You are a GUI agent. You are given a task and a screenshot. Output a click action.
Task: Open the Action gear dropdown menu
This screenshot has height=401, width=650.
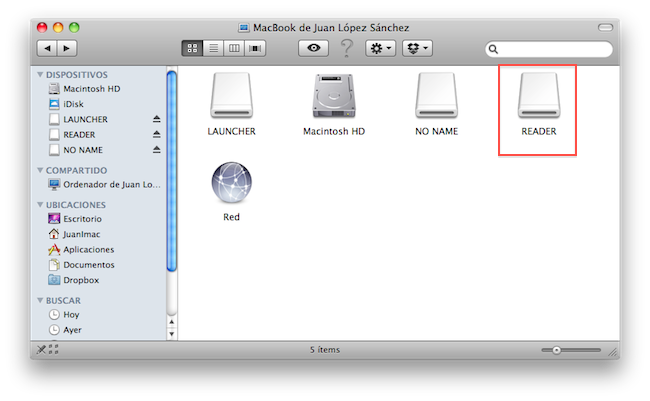380,49
